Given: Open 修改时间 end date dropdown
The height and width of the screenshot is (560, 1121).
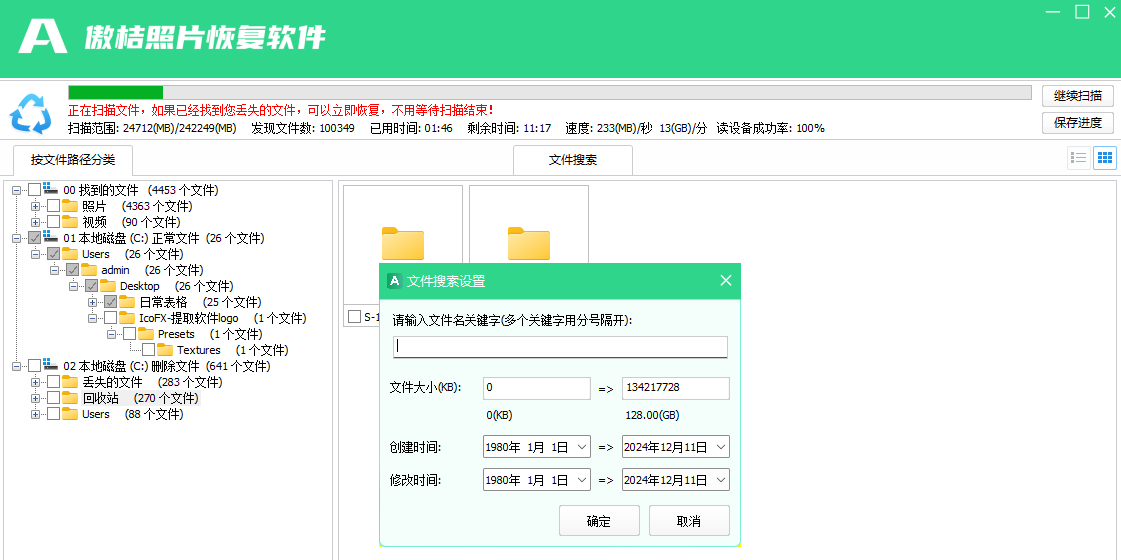Looking at the screenshot, I should pyautogui.click(x=721, y=480).
